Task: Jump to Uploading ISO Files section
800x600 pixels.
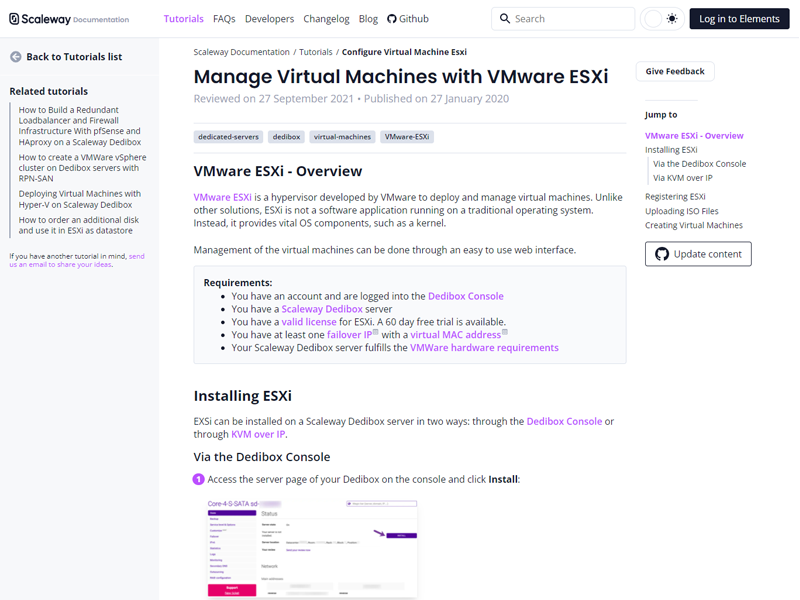Action: (682, 211)
